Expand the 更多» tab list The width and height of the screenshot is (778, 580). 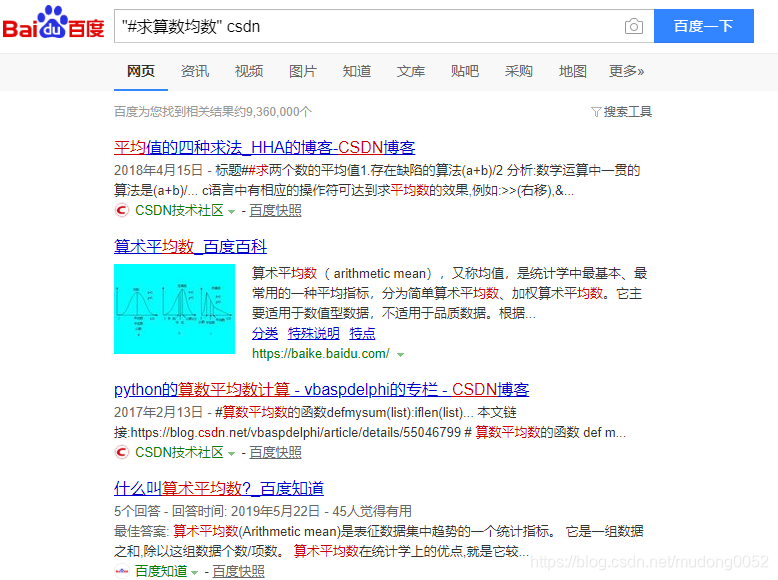(x=627, y=71)
